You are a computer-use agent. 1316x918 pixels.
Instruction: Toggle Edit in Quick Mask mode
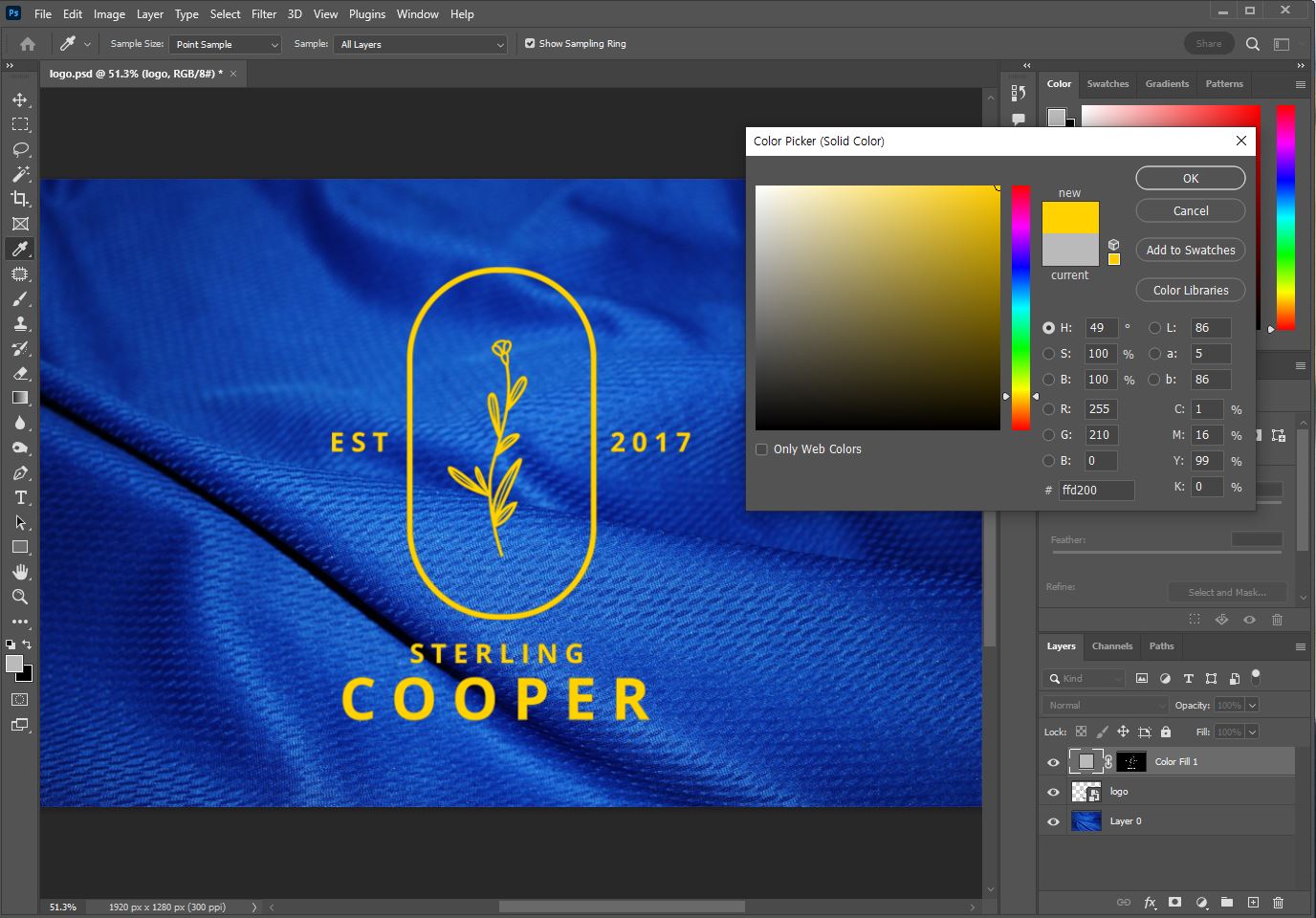point(19,699)
